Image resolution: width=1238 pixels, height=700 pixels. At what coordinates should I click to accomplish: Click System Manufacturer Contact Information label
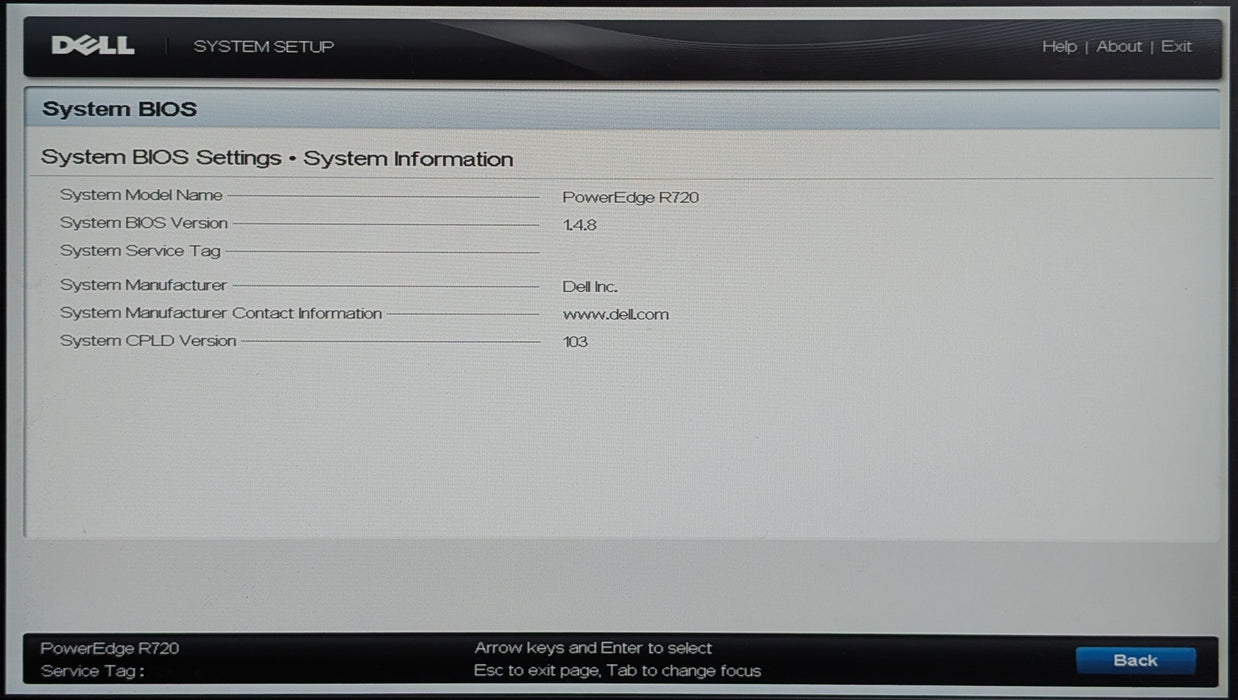coord(221,313)
